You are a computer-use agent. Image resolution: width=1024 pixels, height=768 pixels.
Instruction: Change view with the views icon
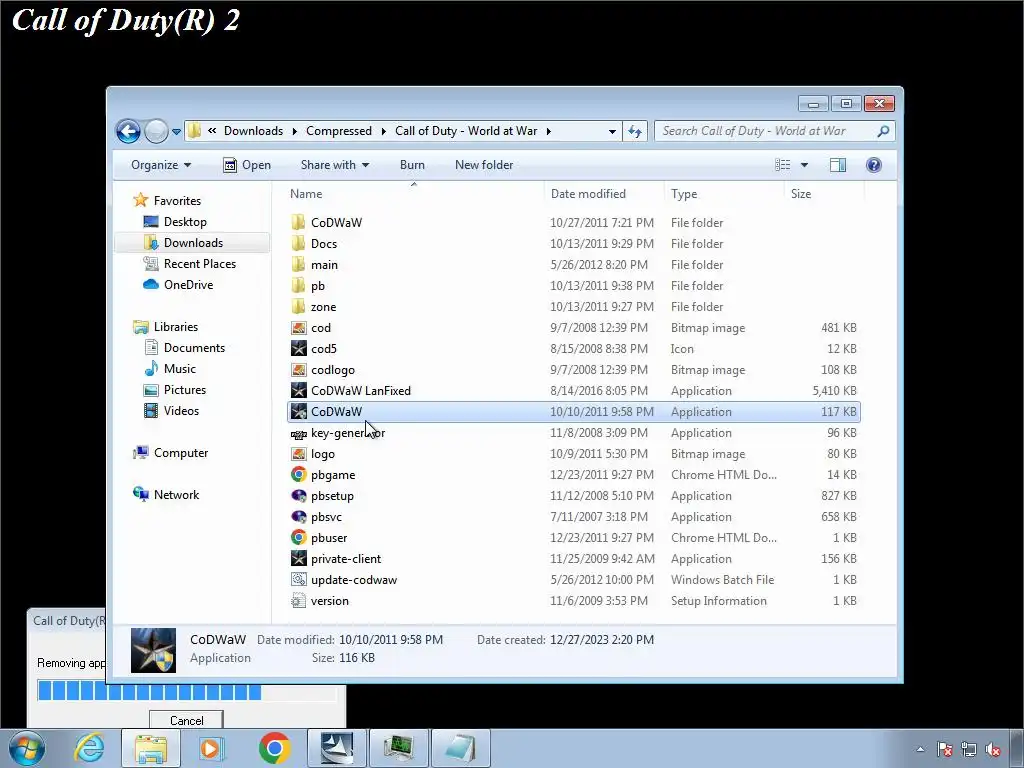point(782,165)
